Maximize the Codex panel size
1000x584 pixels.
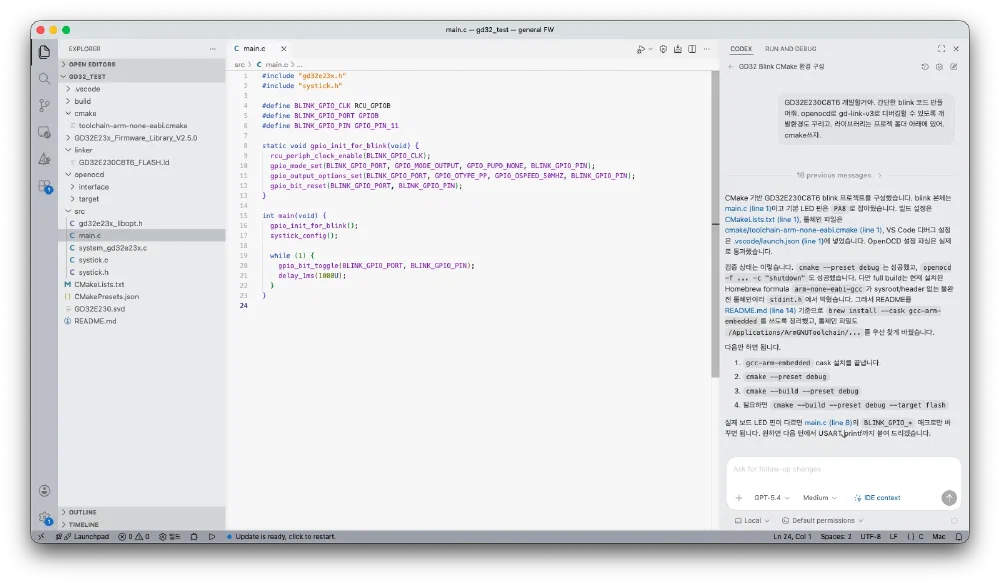(x=941, y=48)
